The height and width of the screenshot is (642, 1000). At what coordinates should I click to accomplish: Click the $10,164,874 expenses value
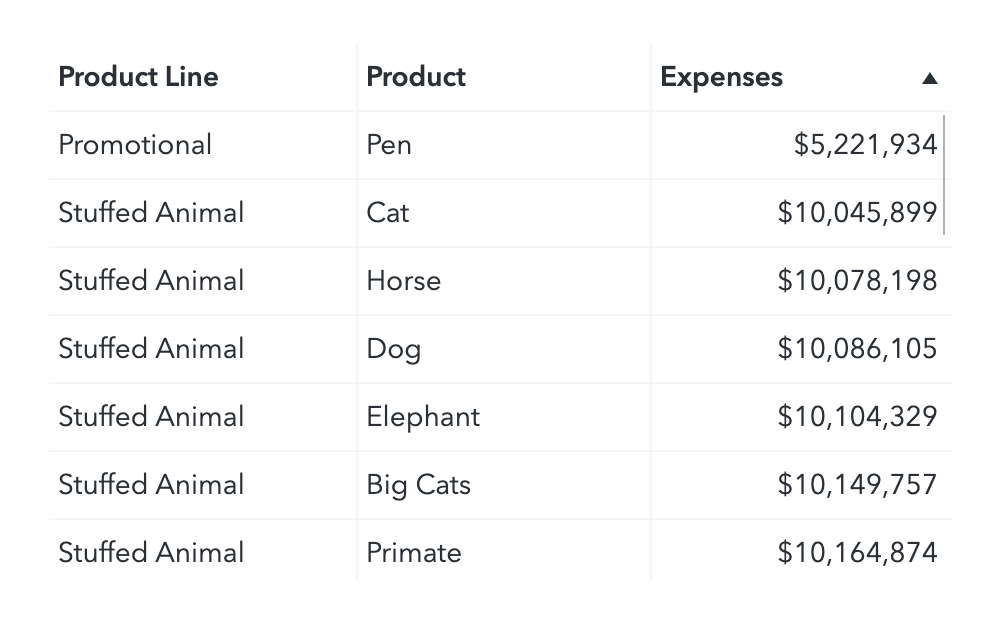857,553
